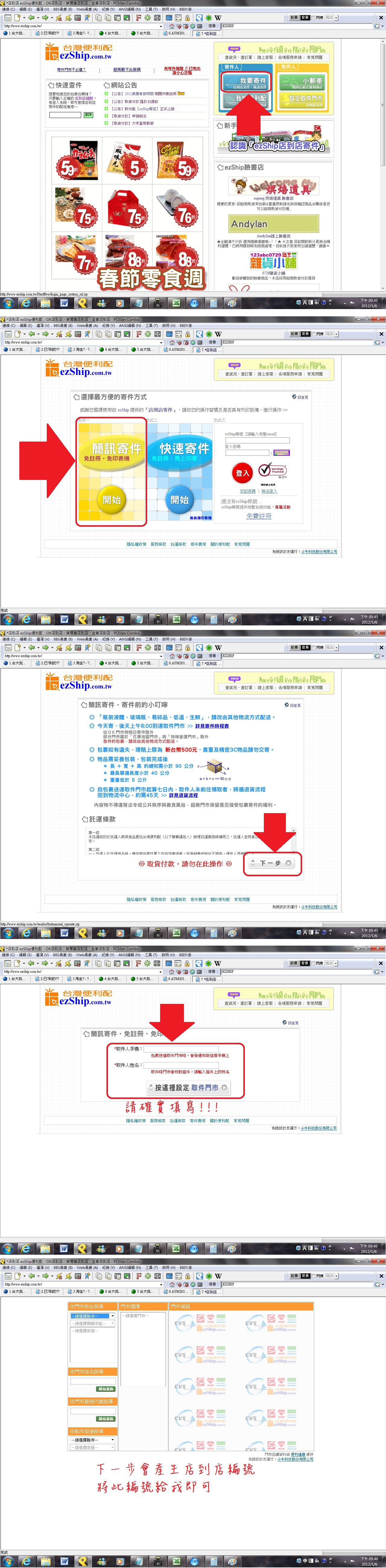This screenshot has width=386, height=1568.
Task: Click the red round 登入 button
Action: click(x=242, y=473)
